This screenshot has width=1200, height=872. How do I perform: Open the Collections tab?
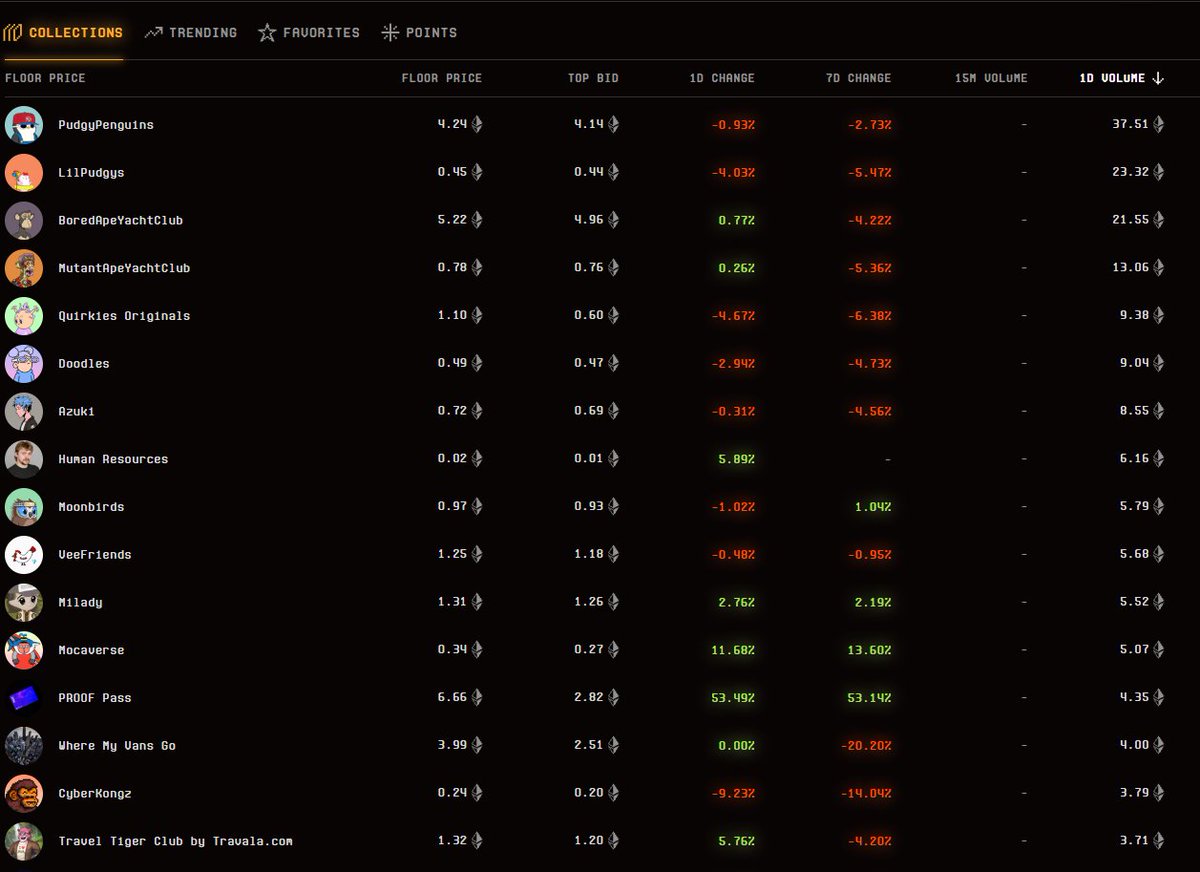click(x=63, y=33)
